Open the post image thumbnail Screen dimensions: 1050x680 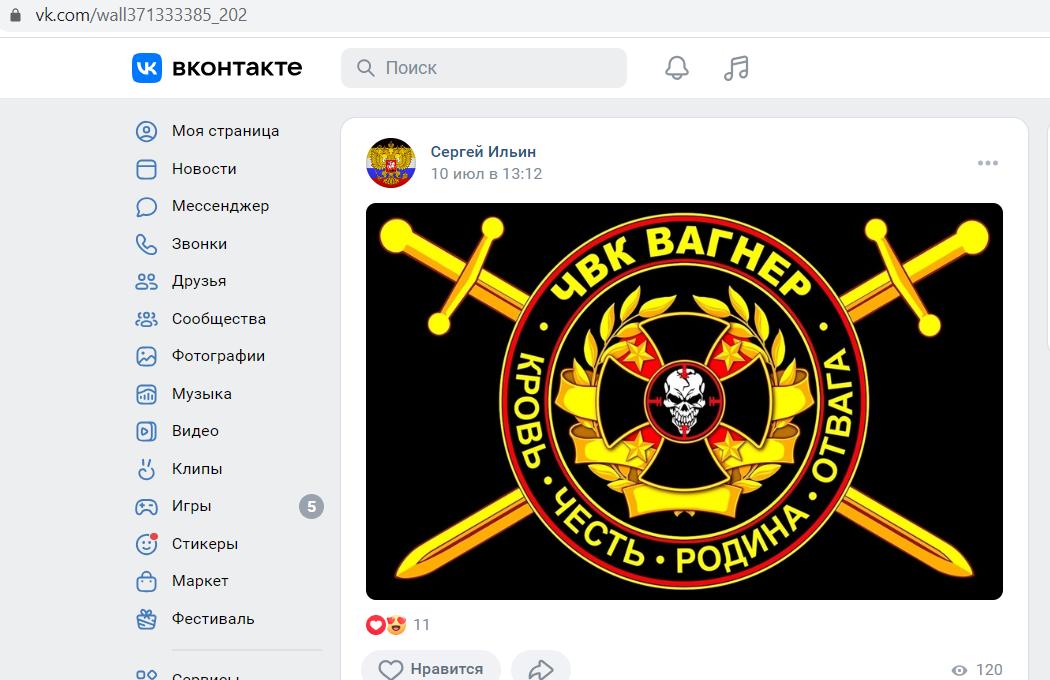click(684, 401)
